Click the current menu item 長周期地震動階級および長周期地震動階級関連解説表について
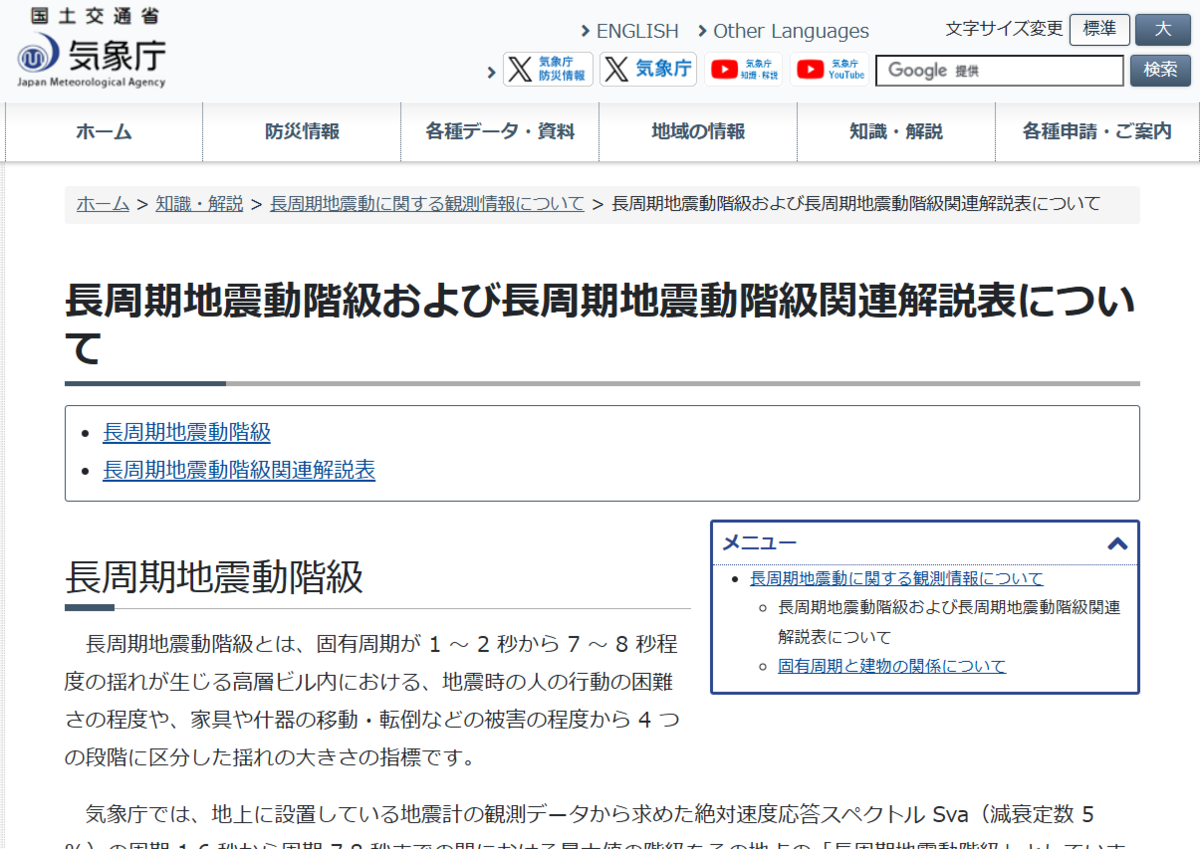 [x=949, y=622]
